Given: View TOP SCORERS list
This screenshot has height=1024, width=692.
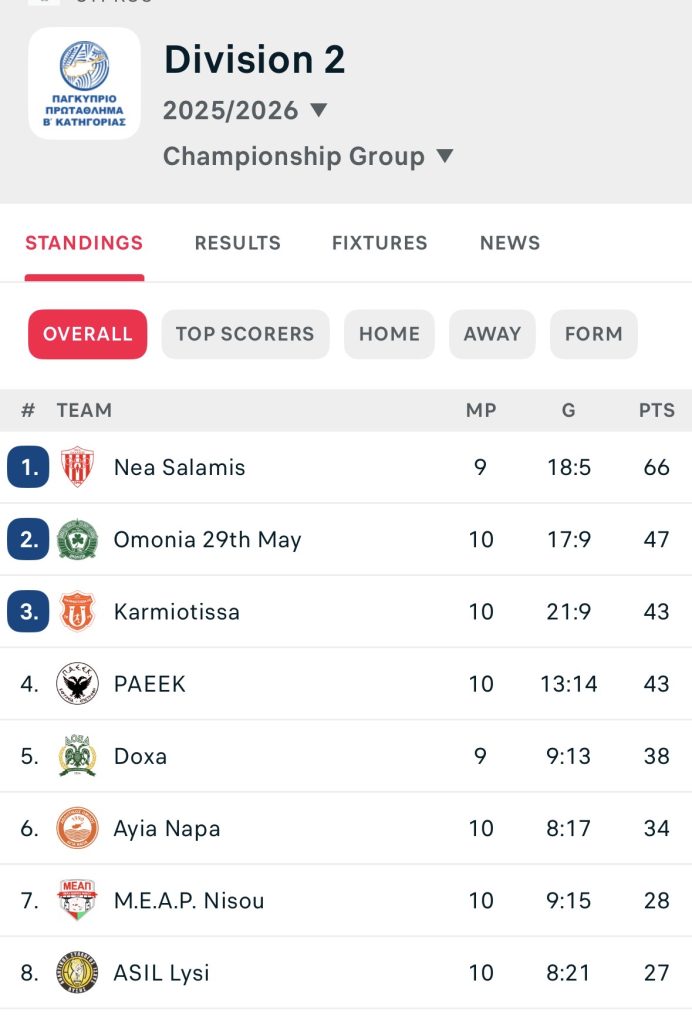Looking at the screenshot, I should 245,334.
